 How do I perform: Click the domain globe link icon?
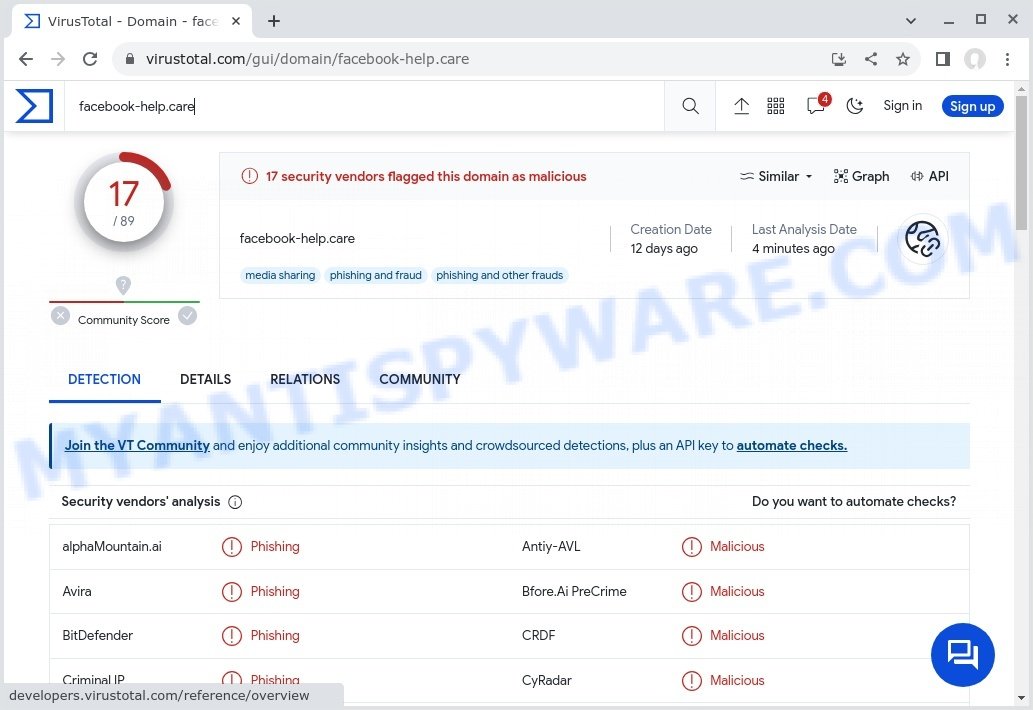(x=922, y=238)
